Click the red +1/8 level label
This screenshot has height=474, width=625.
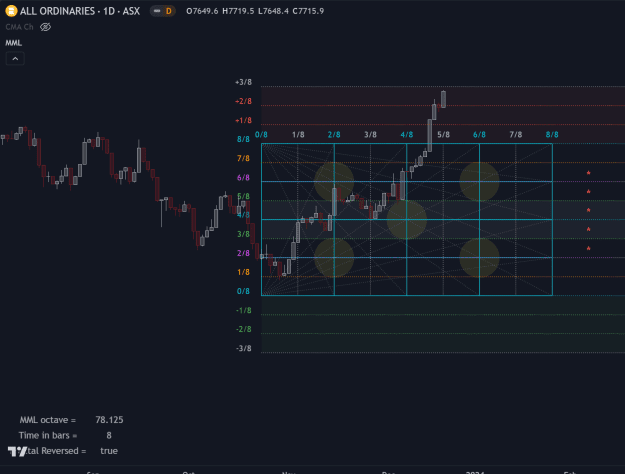(x=243, y=120)
